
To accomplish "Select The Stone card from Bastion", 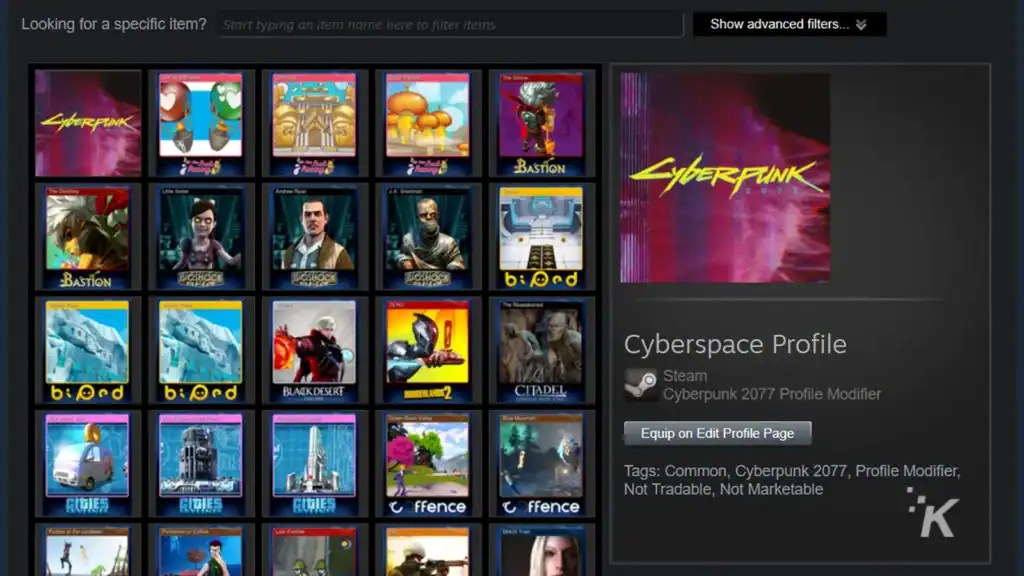I will (541, 120).
